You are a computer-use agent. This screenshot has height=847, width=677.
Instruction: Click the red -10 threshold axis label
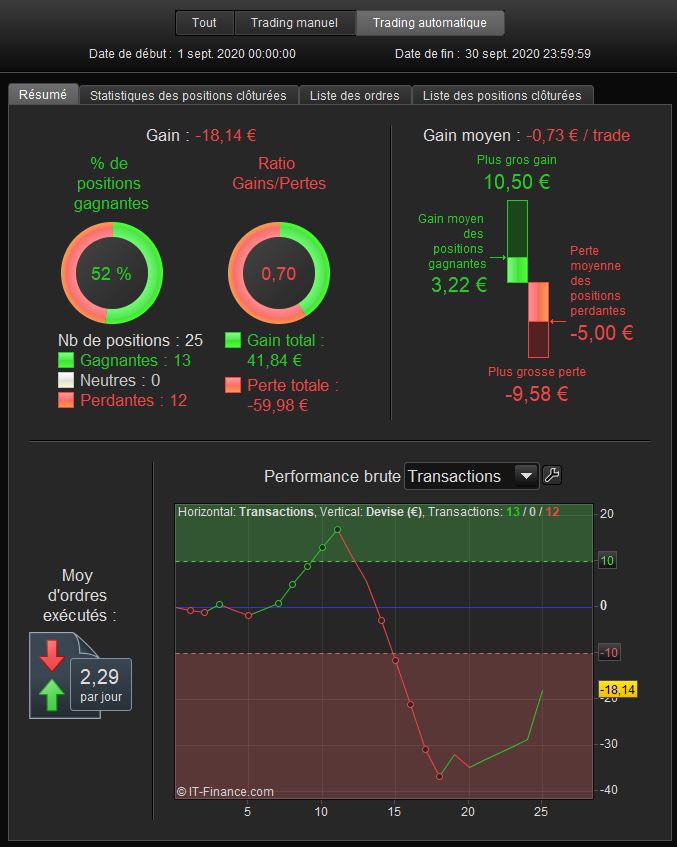[x=609, y=653]
